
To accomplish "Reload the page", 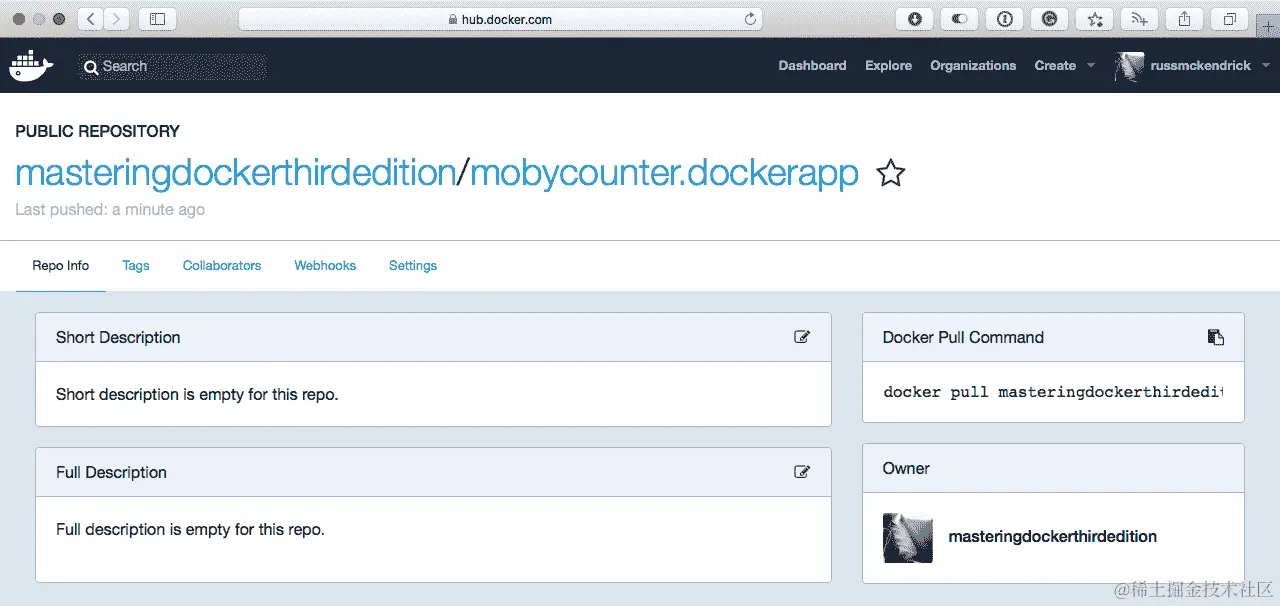I will (750, 19).
